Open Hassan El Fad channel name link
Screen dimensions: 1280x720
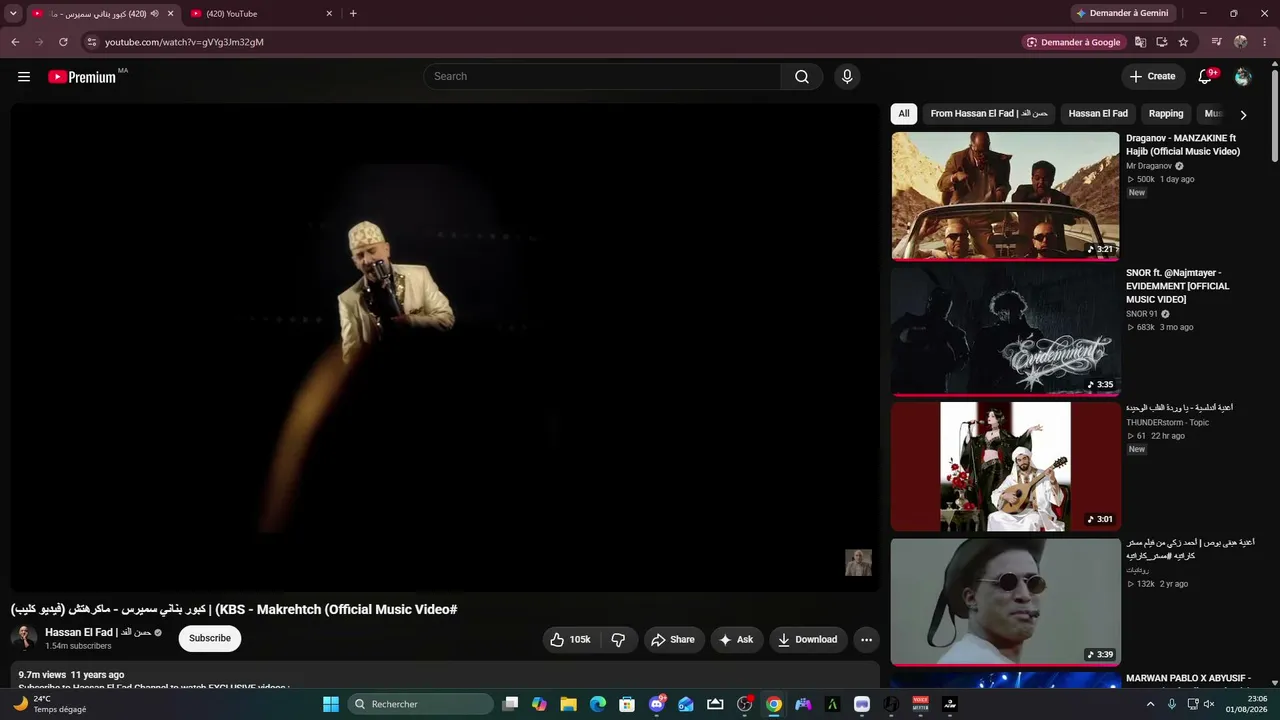98,633
